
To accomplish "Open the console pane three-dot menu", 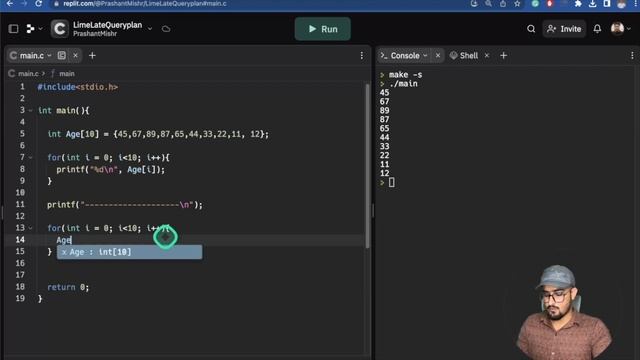I will click(x=632, y=56).
